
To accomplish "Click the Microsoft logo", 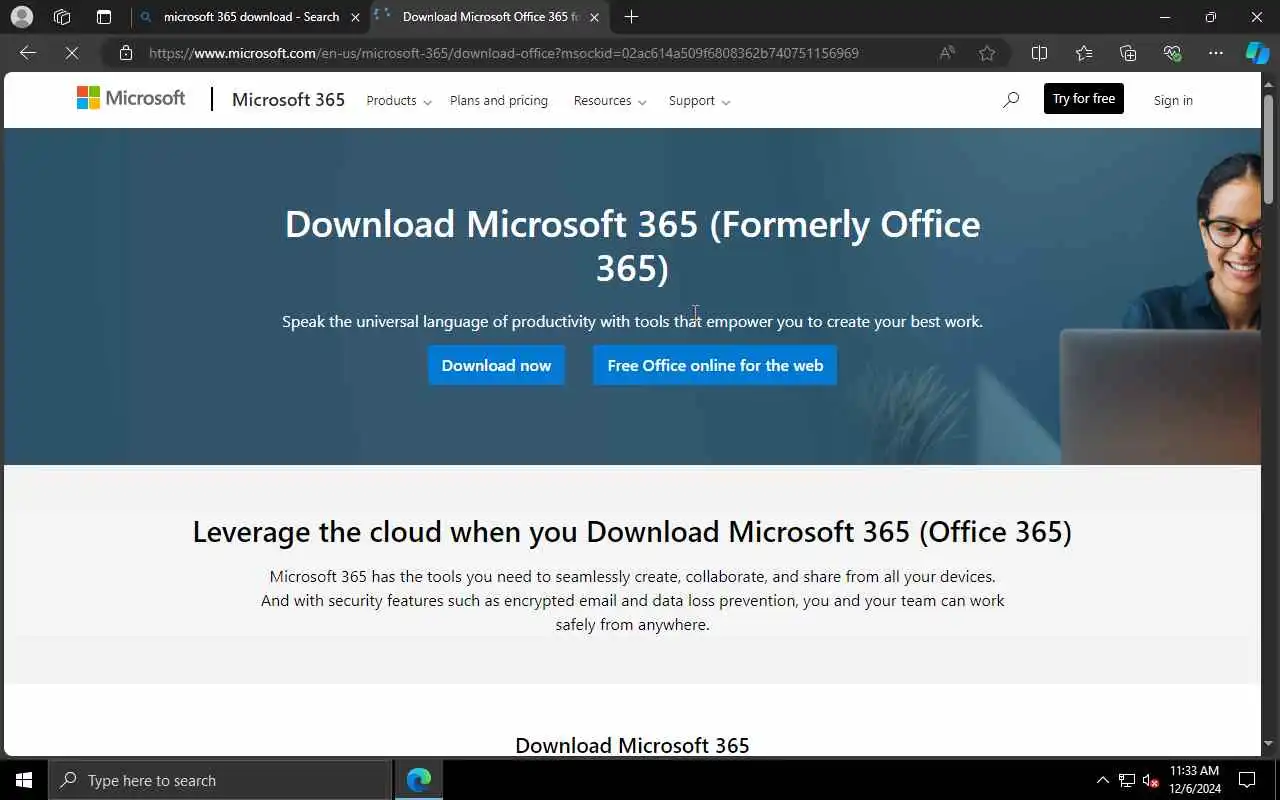I will click(x=131, y=98).
